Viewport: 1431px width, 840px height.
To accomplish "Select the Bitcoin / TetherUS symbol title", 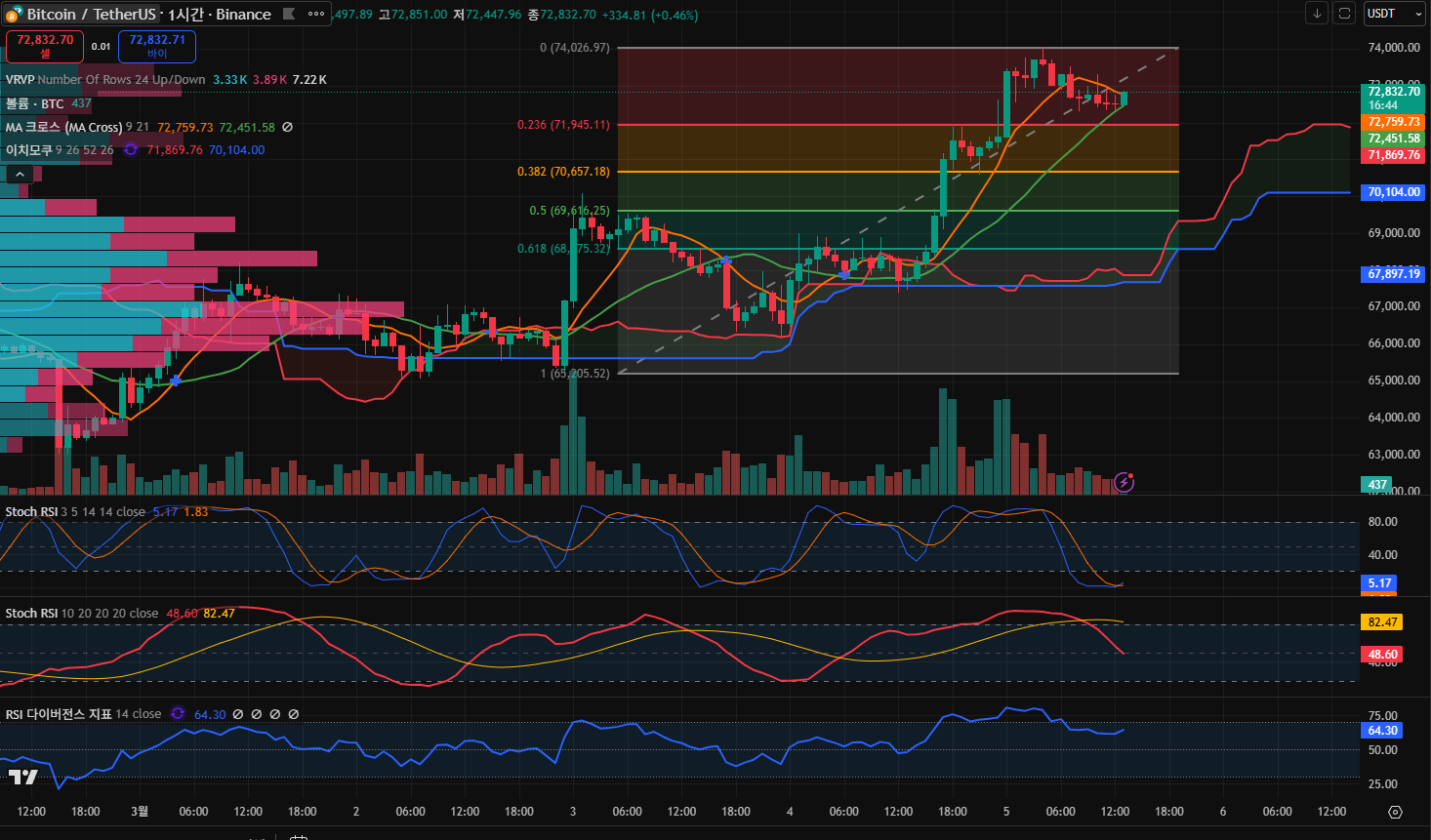I will coord(91,14).
